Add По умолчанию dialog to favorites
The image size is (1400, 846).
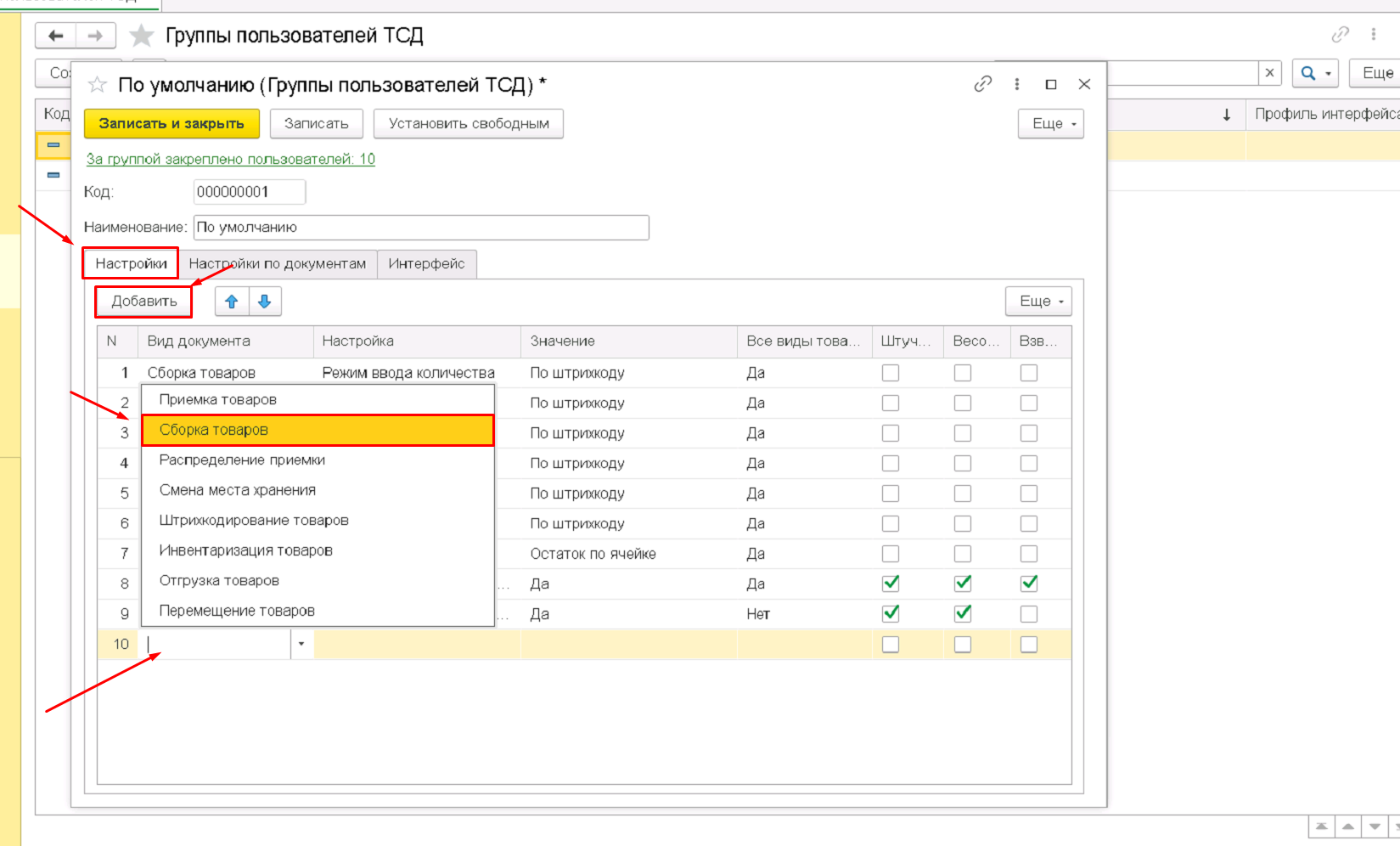pos(98,84)
